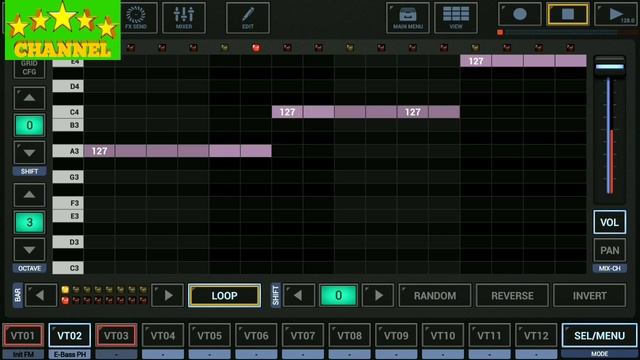Image resolution: width=640 pixels, height=360 pixels.
Task: Select track VT11
Action: pyautogui.click(x=489, y=336)
